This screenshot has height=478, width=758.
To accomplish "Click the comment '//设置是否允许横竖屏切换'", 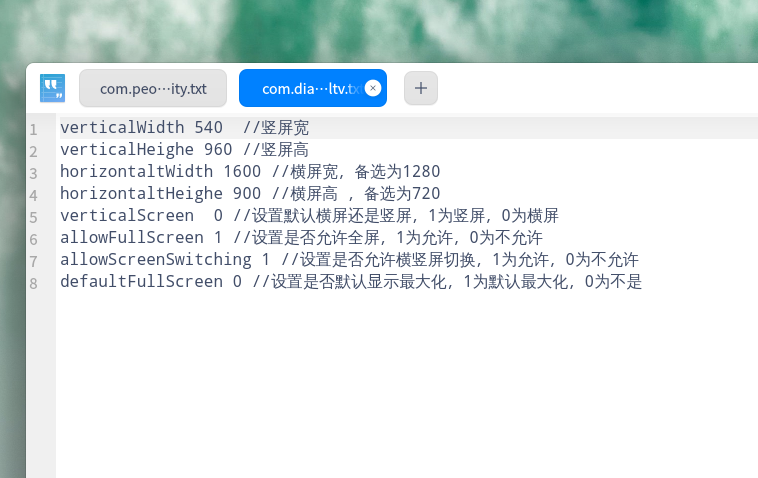I will pyautogui.click(x=379, y=260).
